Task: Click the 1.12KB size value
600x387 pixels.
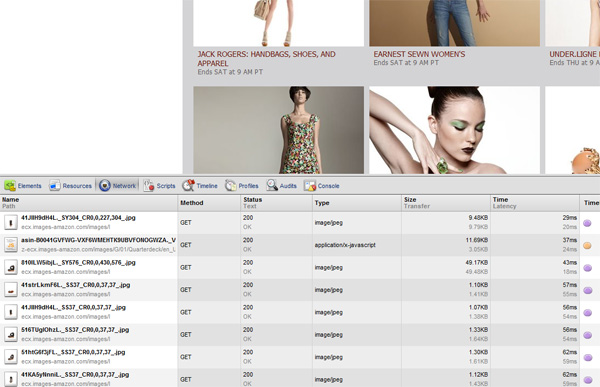Action: click(x=478, y=374)
